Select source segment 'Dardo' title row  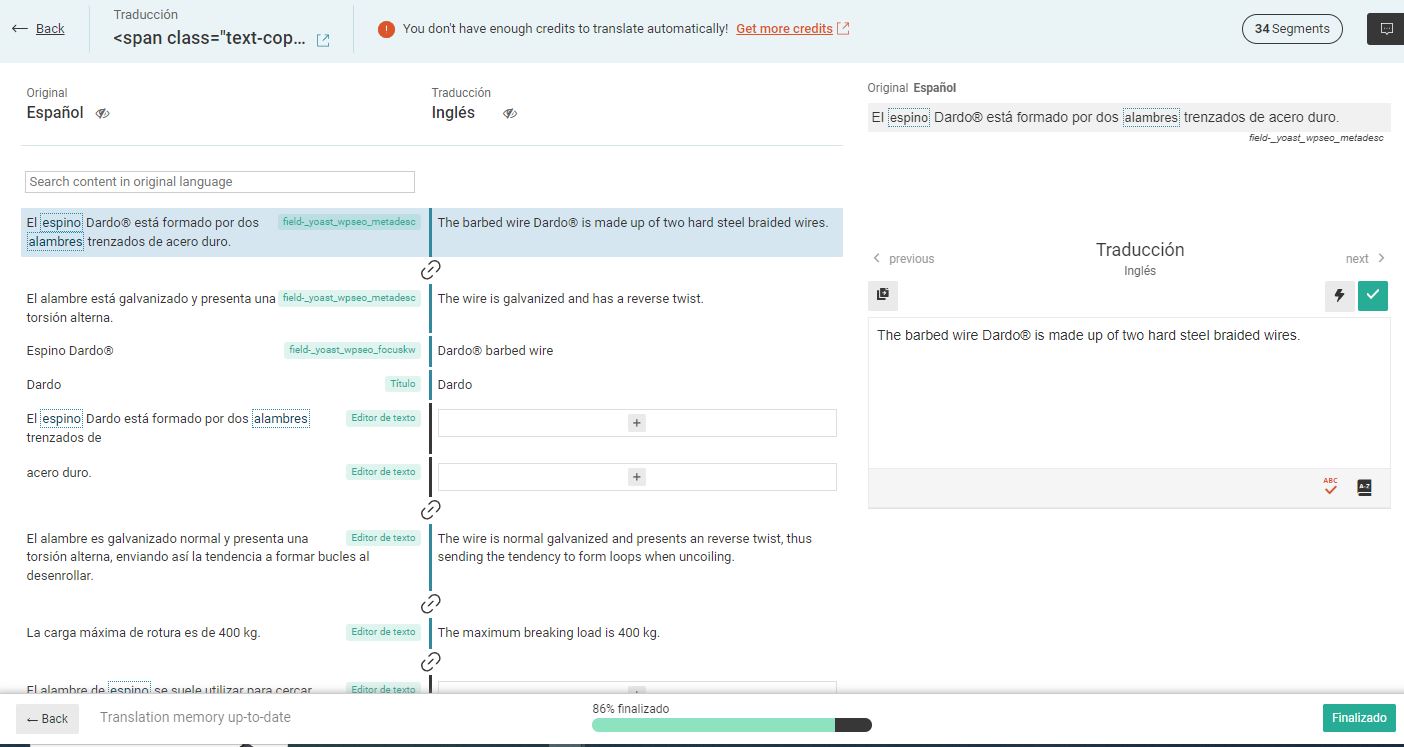click(x=44, y=385)
